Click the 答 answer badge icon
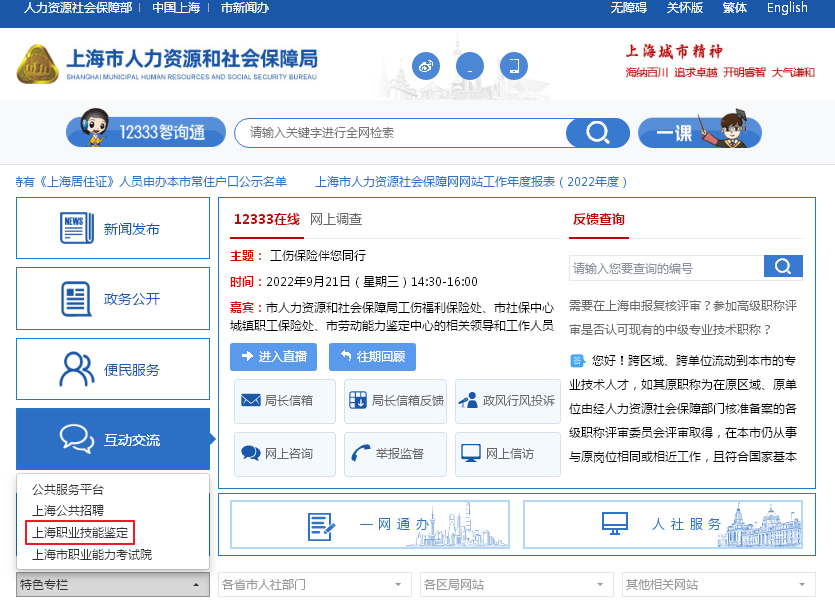This screenshot has width=835, height=603. (x=577, y=361)
